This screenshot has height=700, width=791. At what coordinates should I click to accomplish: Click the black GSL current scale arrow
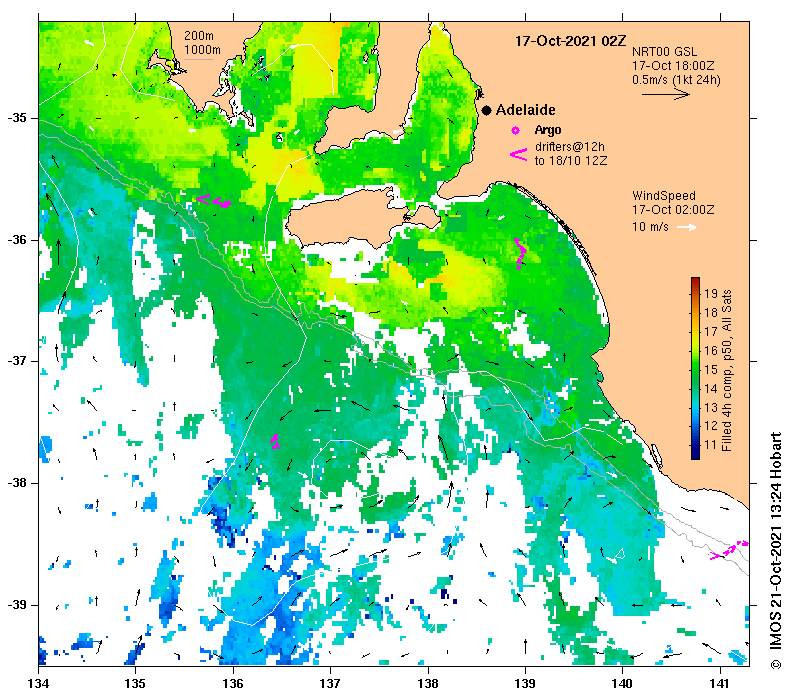[665, 95]
